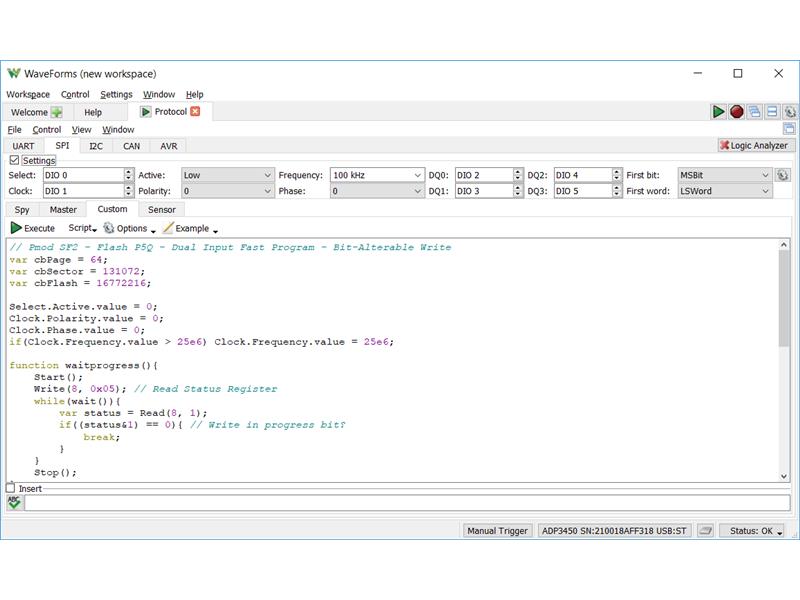Click the tile windows horizontally icon
Image resolution: width=800 pixels, height=600 pixels.
point(772,112)
